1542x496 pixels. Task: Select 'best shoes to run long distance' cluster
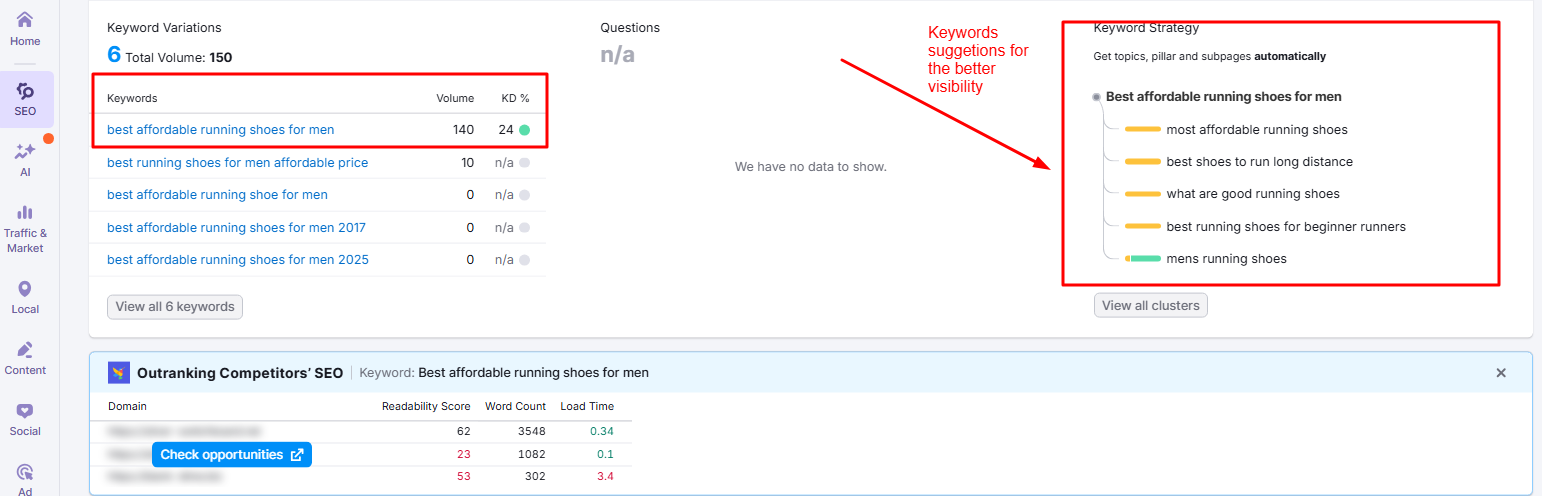(x=1259, y=162)
